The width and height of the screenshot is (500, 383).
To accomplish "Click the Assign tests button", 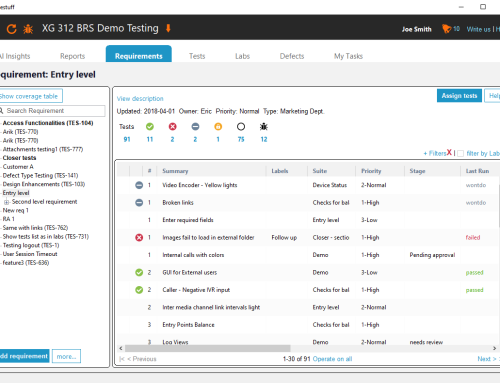I will 459,96.
